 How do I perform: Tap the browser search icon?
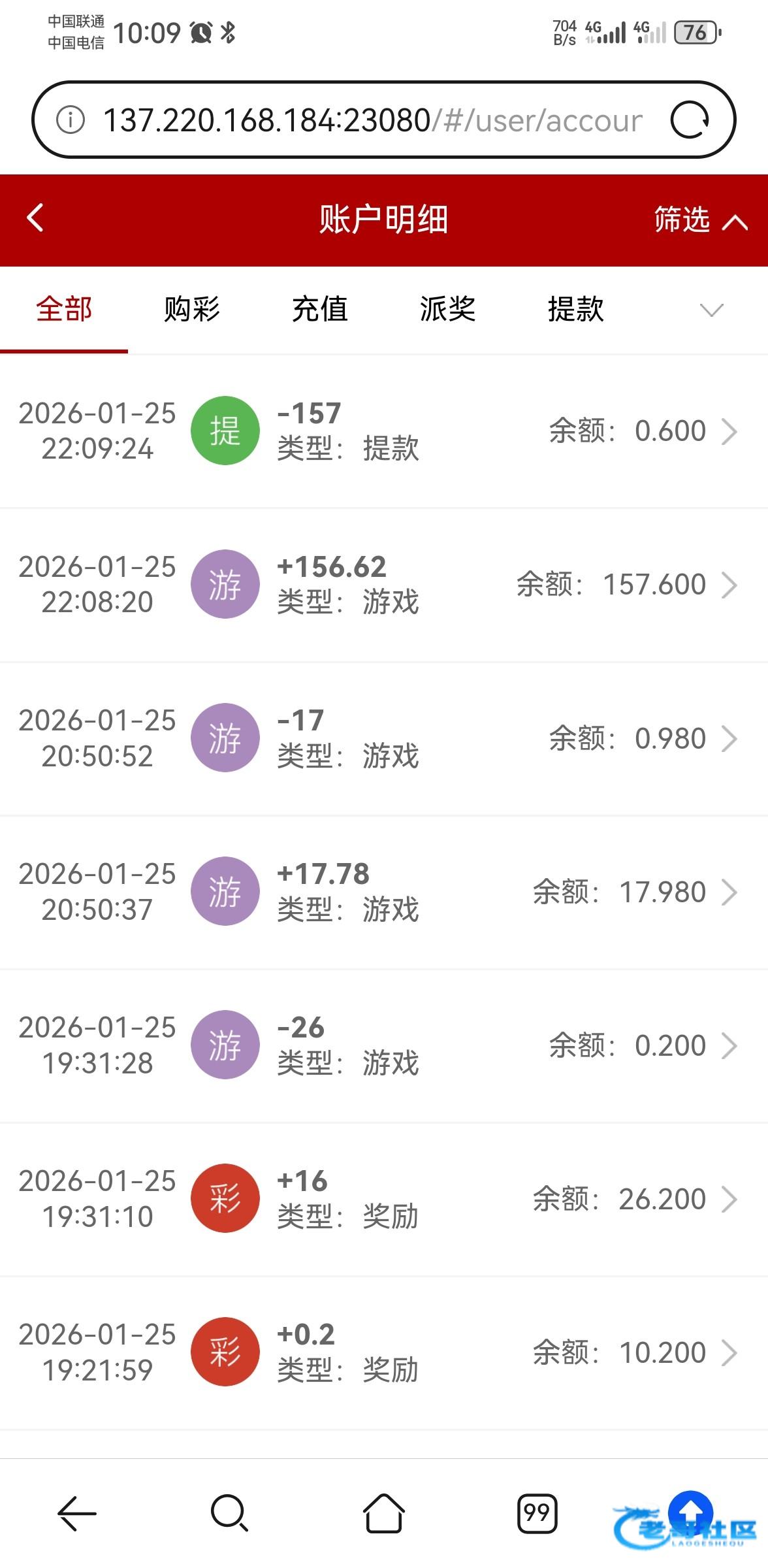pyautogui.click(x=229, y=1513)
